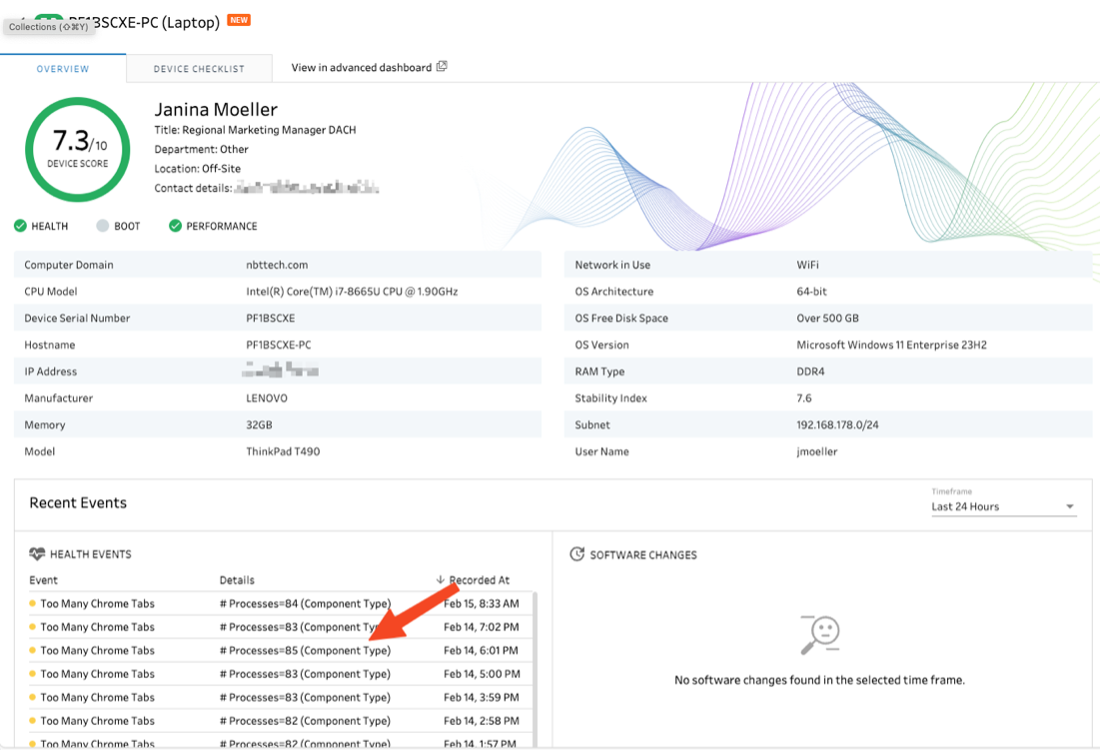The height and width of the screenshot is (754, 1100).
Task: Open the Timeframe Last 24 Hours dropdown
Action: click(x=1003, y=506)
